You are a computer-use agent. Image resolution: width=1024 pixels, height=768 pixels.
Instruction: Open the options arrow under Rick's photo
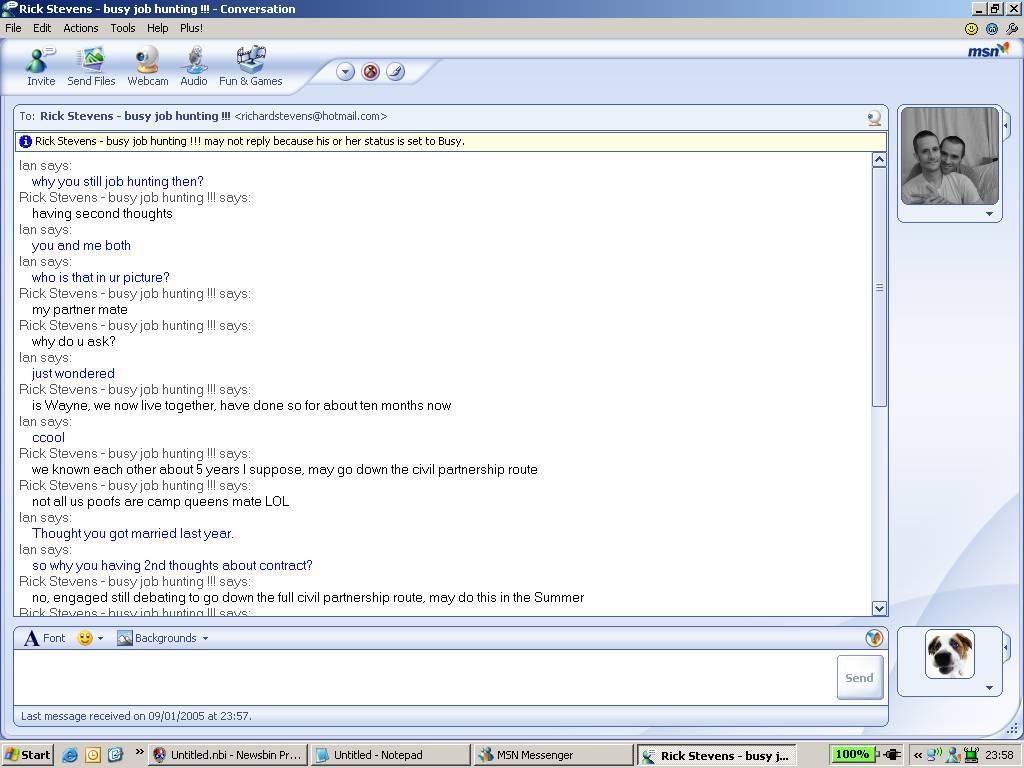[x=989, y=214]
